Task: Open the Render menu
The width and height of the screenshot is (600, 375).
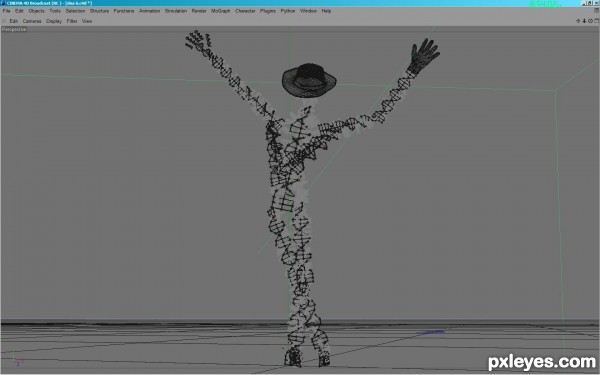Action: click(199, 11)
